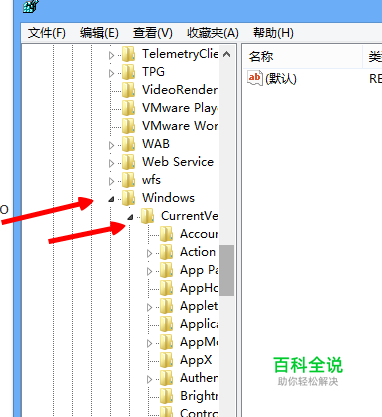382x417 pixels.
Task: Click the VideoRender folder icon
Action: click(x=128, y=90)
